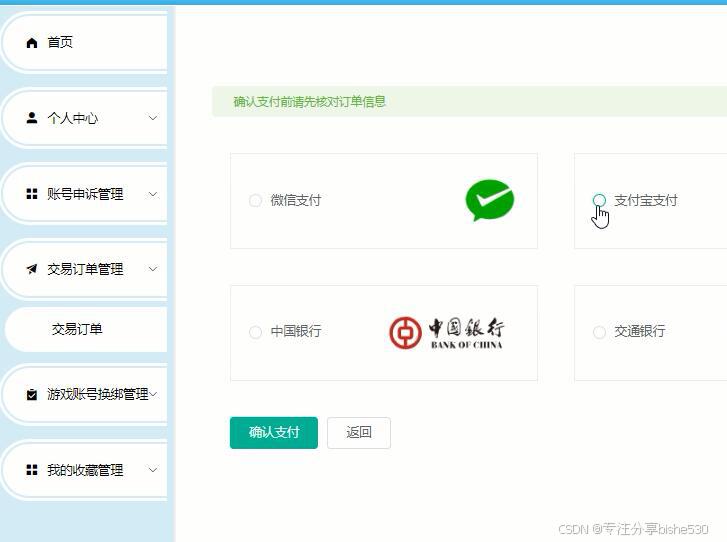Collapse the 交易订单管理 chevron
The width and height of the screenshot is (727, 542).
point(153,269)
